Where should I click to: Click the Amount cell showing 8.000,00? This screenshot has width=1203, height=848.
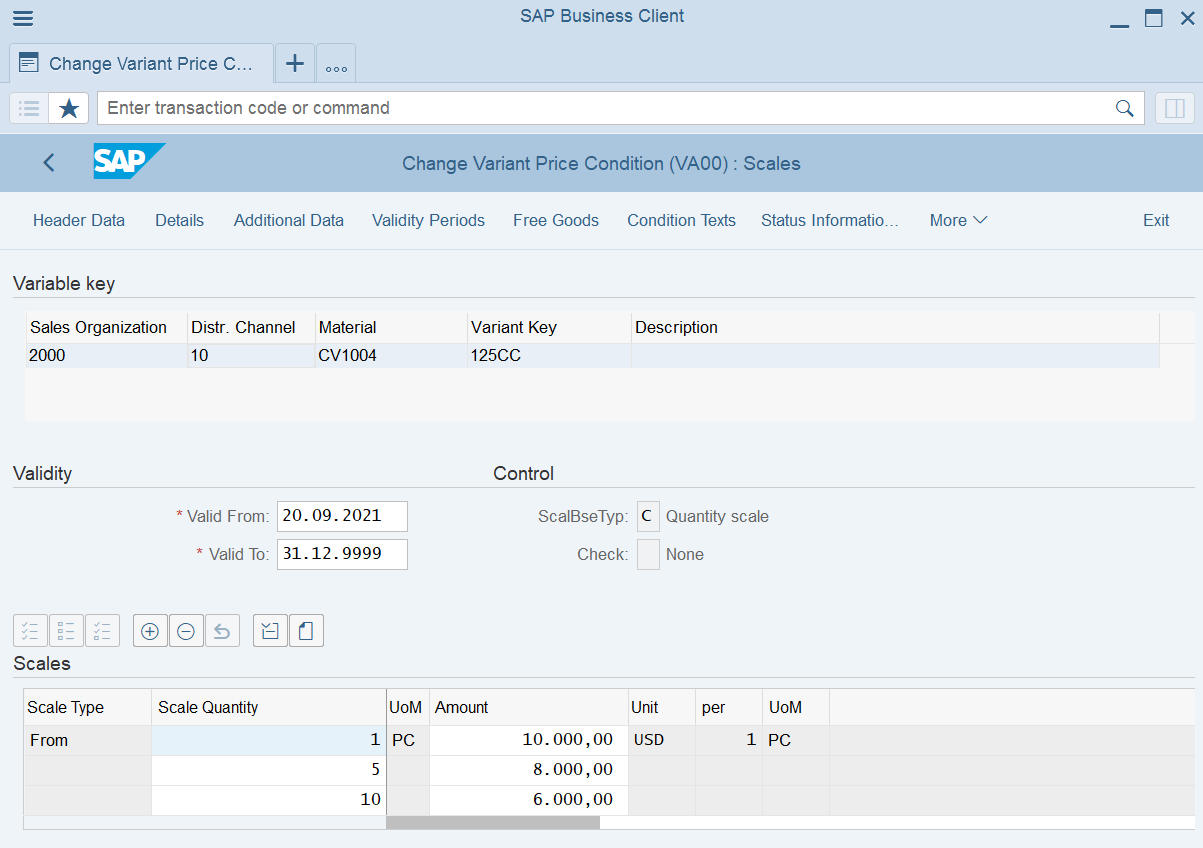pos(528,770)
